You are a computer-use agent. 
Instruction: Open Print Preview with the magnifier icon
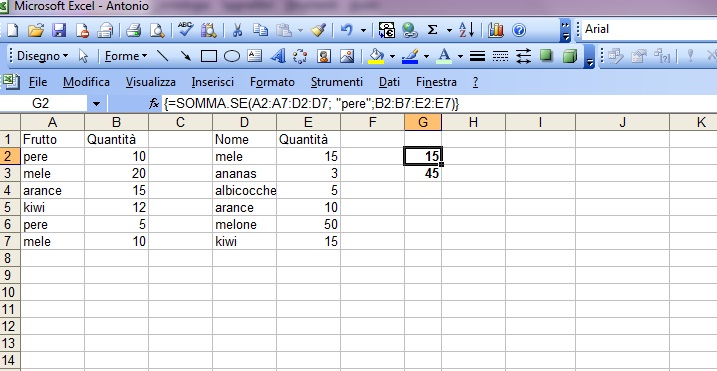pos(157,30)
